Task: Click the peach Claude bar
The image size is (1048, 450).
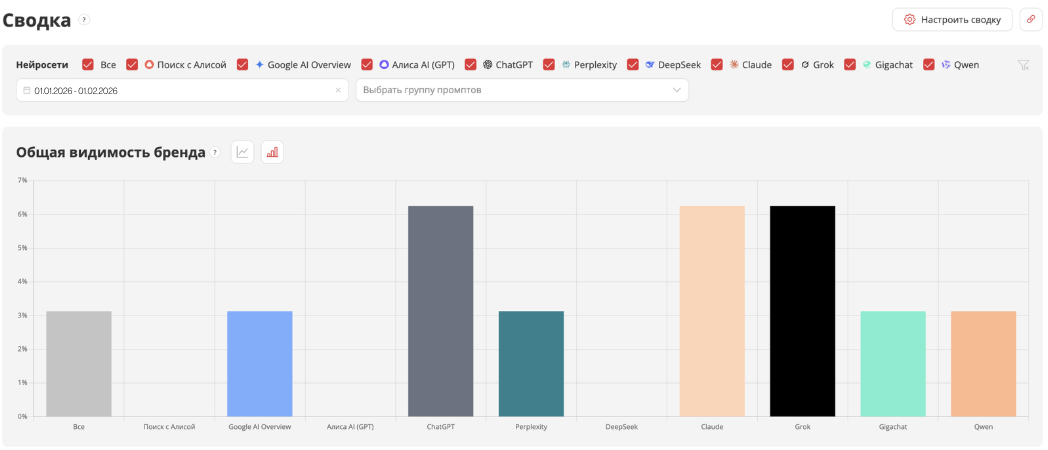Action: pos(712,311)
